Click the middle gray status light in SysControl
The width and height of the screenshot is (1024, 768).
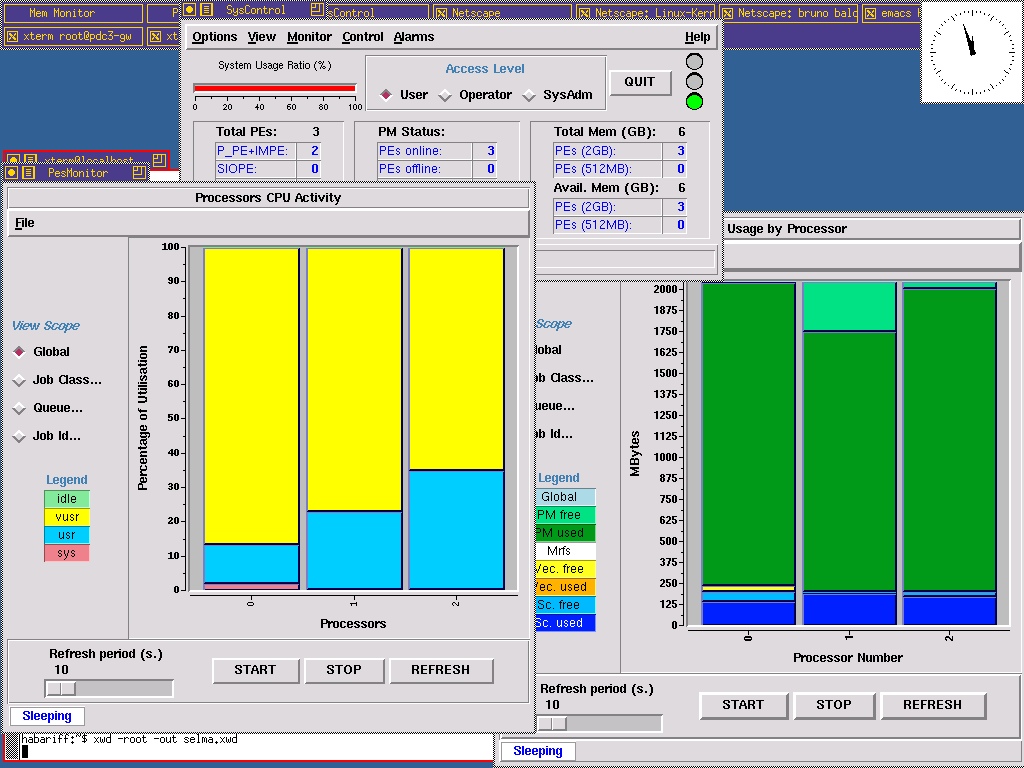tap(694, 82)
